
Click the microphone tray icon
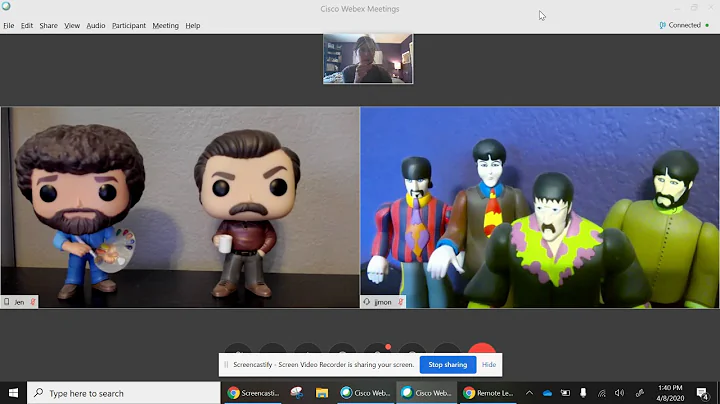(583, 393)
